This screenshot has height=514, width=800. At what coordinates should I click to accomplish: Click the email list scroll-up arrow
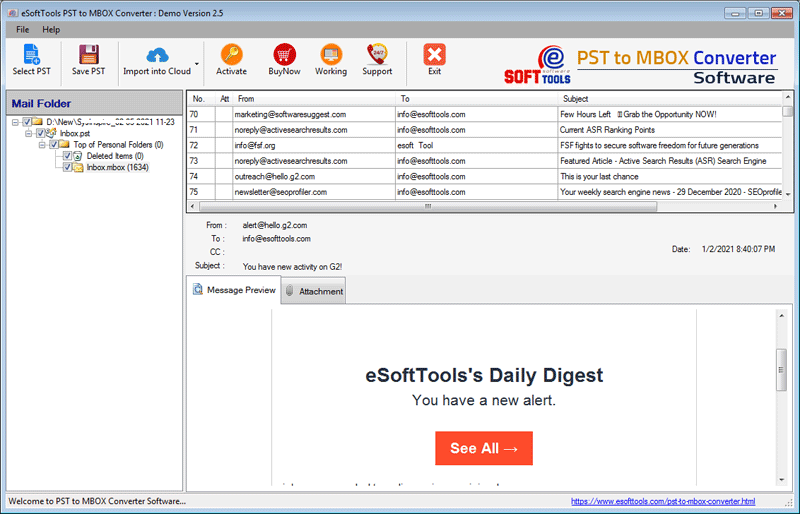click(788, 96)
